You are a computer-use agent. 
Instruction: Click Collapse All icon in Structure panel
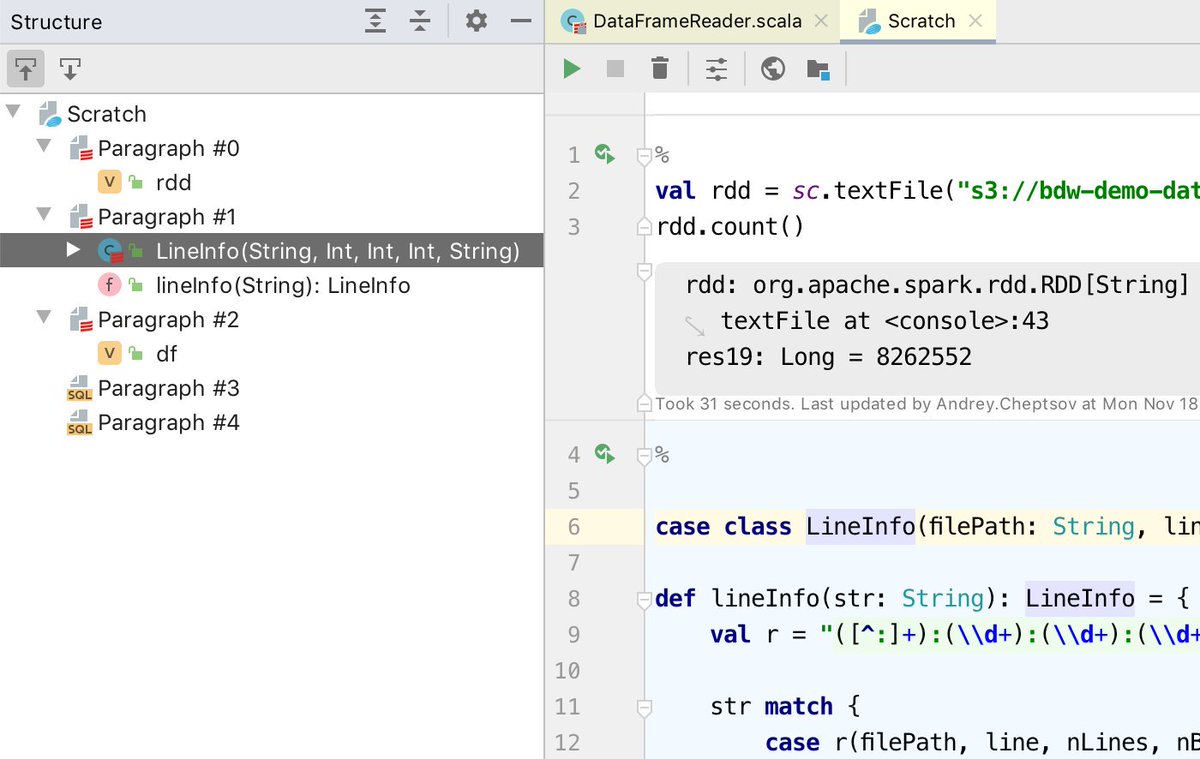(420, 21)
